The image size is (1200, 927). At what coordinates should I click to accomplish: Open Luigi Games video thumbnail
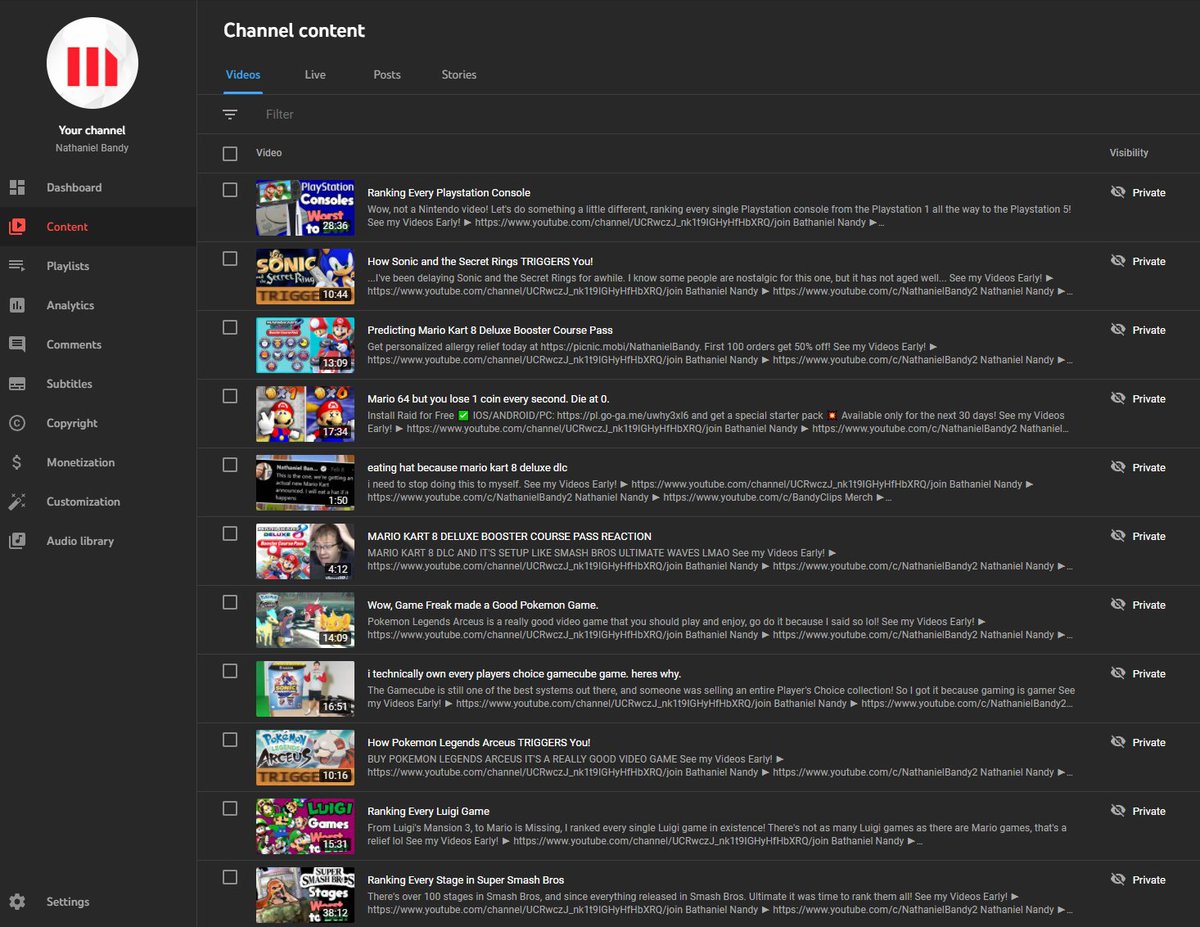(305, 826)
